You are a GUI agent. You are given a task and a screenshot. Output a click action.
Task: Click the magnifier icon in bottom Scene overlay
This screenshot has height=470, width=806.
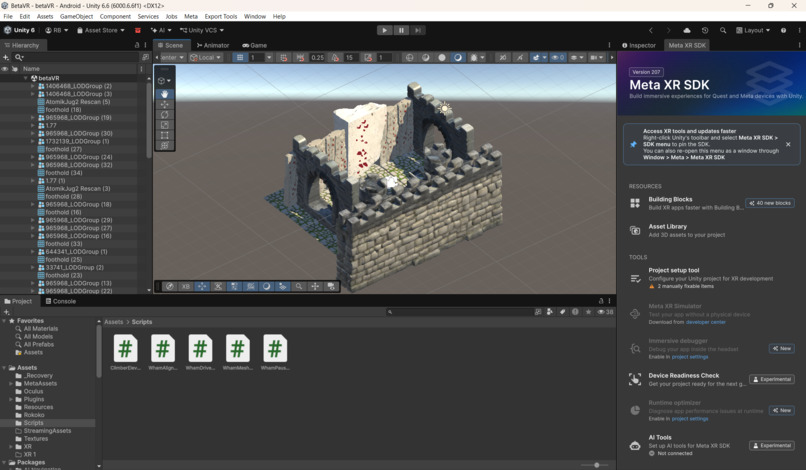pyautogui.click(x=299, y=286)
